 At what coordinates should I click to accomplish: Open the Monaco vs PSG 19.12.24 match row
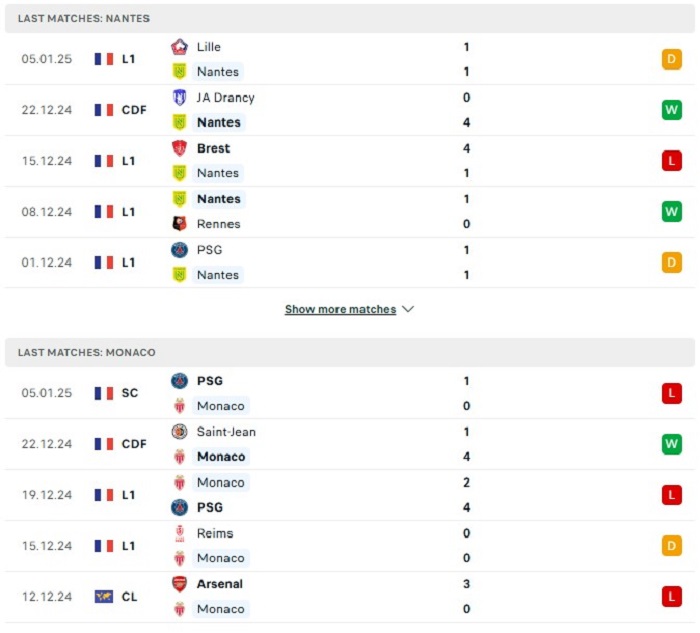coord(350,495)
